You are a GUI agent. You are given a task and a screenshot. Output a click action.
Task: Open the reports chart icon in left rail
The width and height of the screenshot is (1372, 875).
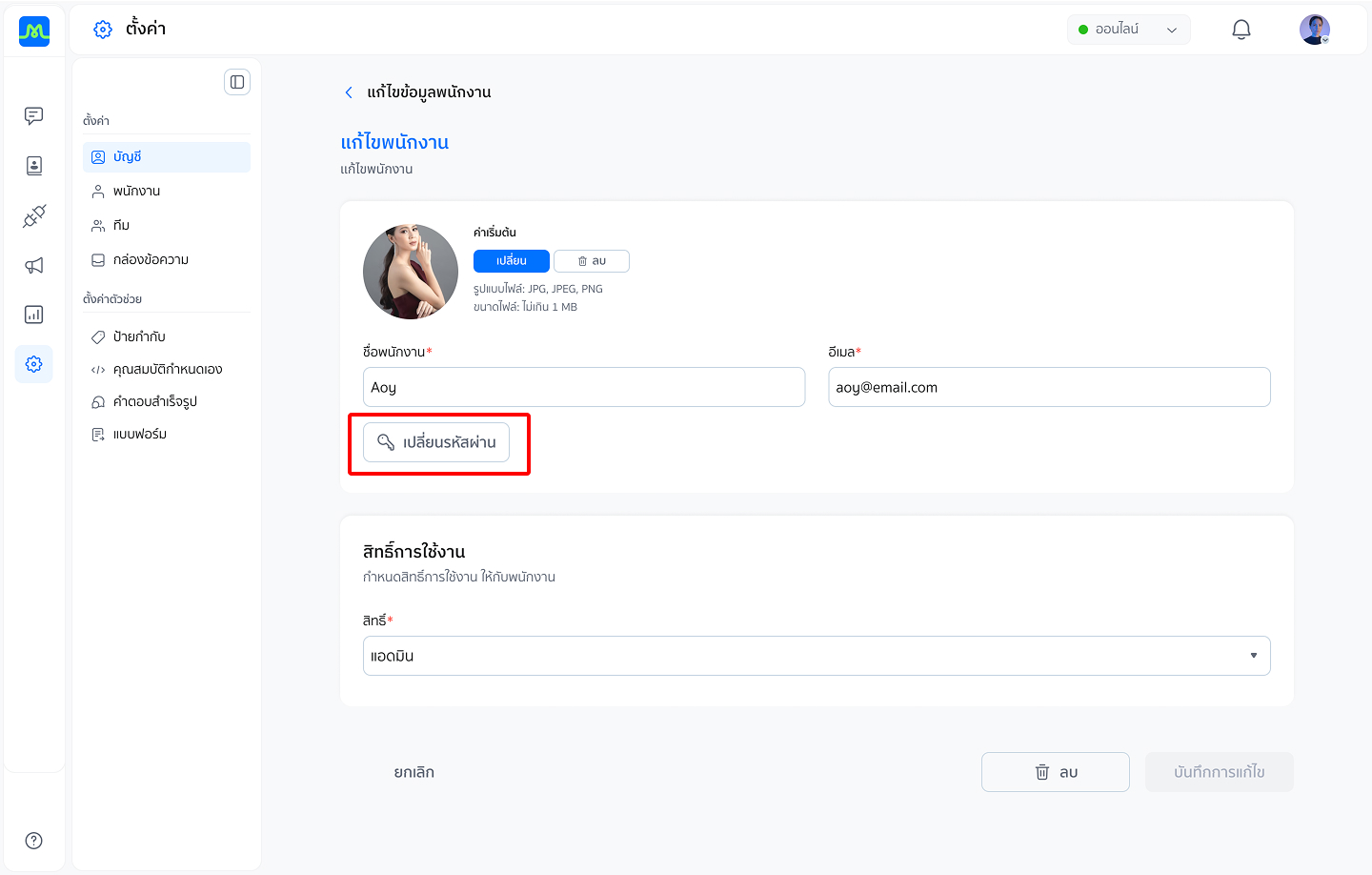coord(34,315)
